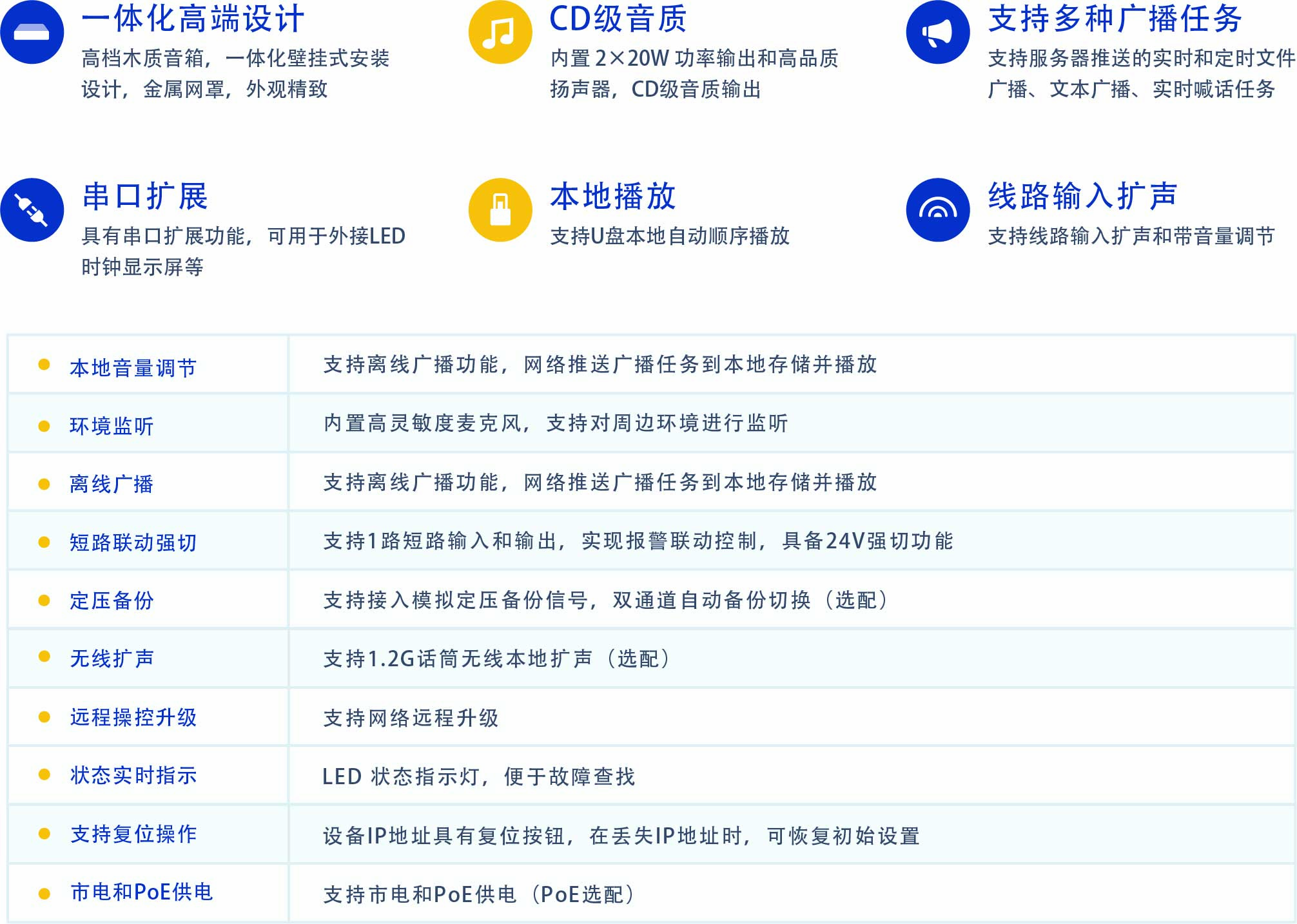Click the 无线扩声 row label

click(112, 659)
